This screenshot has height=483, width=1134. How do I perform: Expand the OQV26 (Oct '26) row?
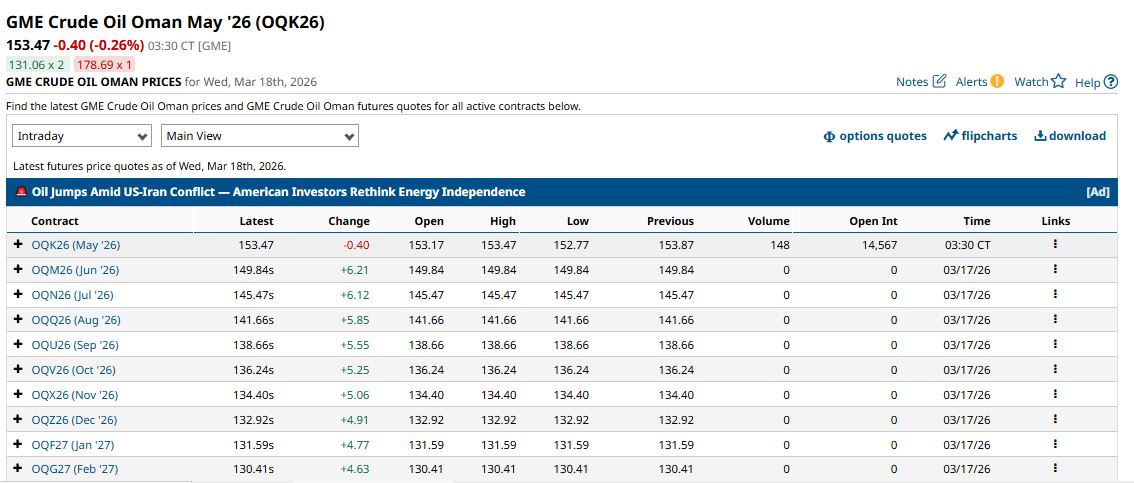click(x=18, y=369)
